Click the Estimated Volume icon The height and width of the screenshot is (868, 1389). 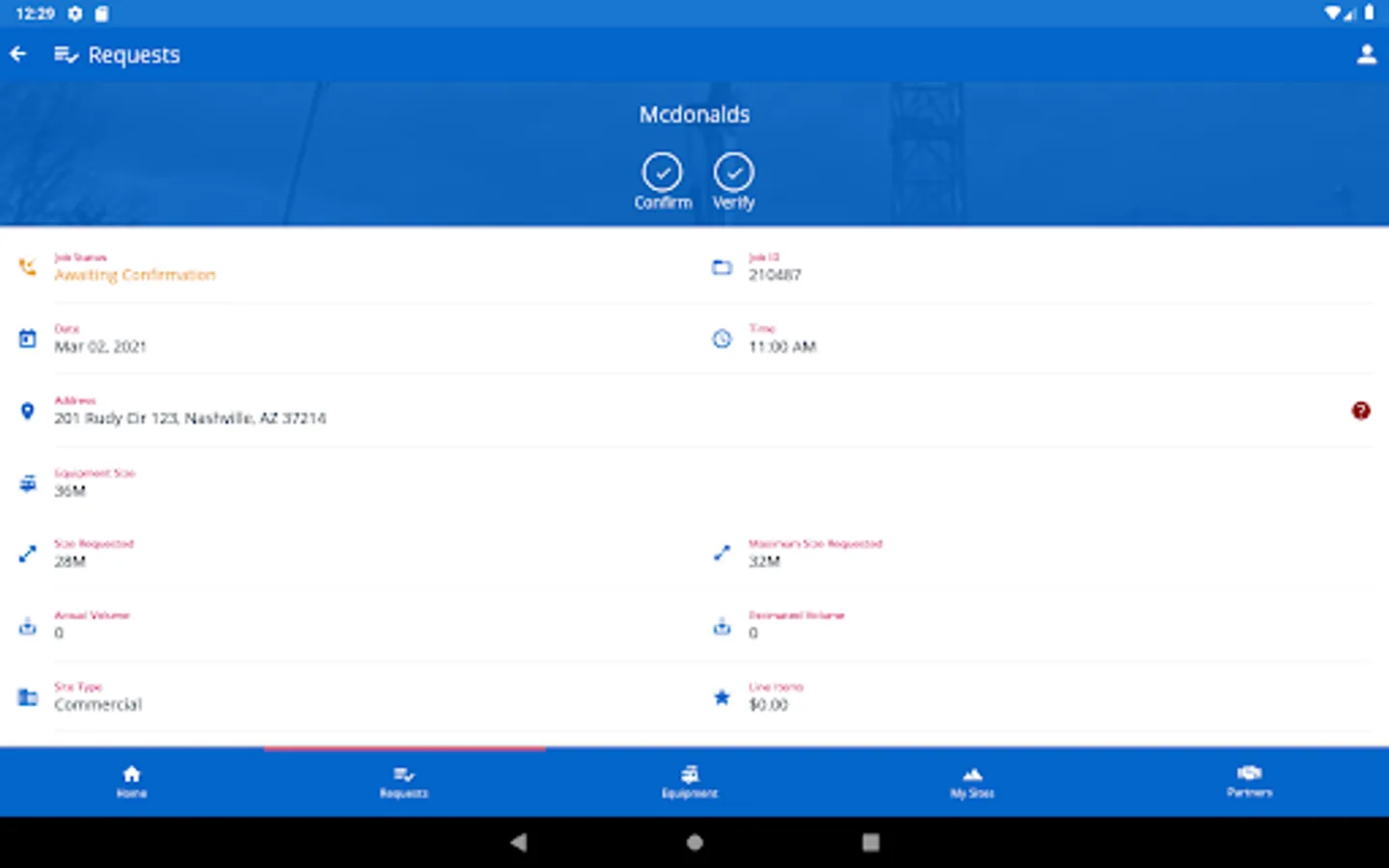[722, 626]
